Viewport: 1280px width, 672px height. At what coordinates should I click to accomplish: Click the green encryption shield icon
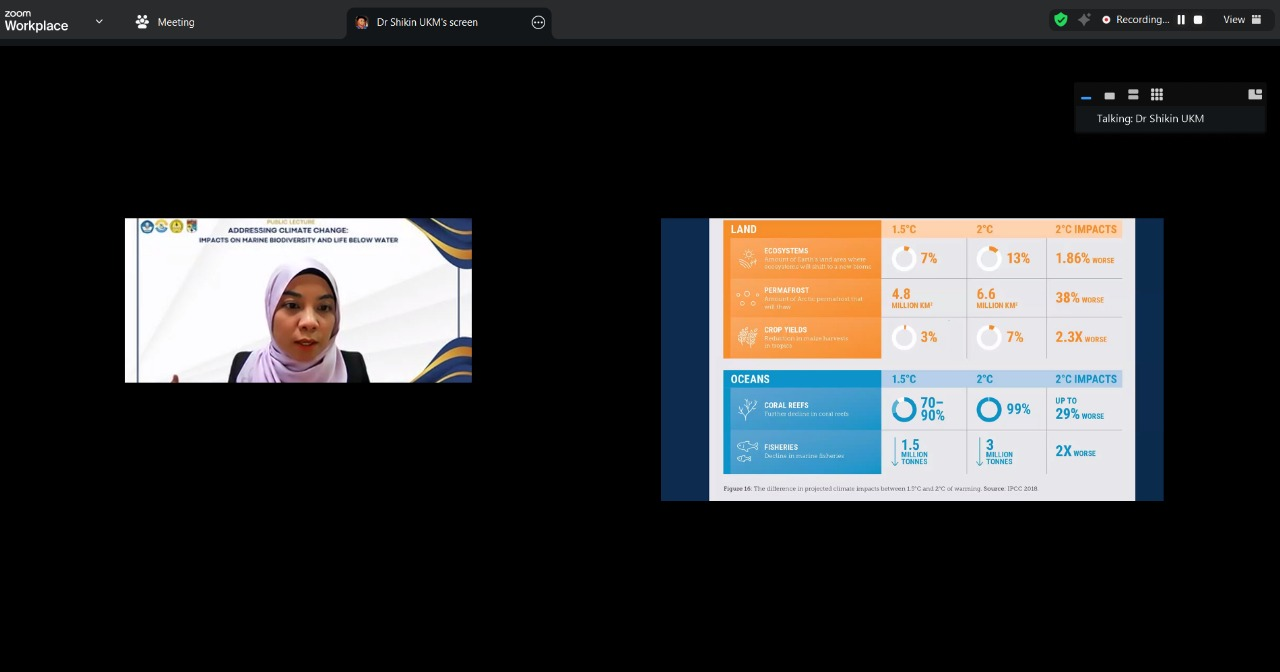coord(1061,20)
